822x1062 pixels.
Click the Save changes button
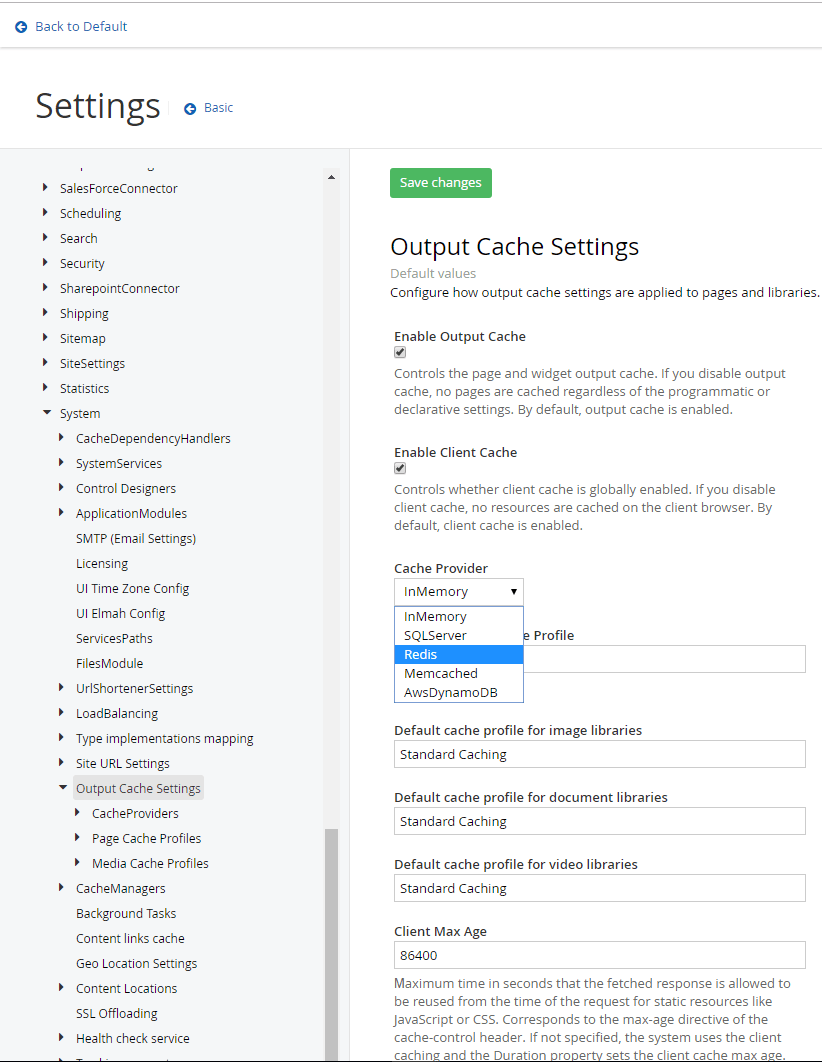coord(440,183)
